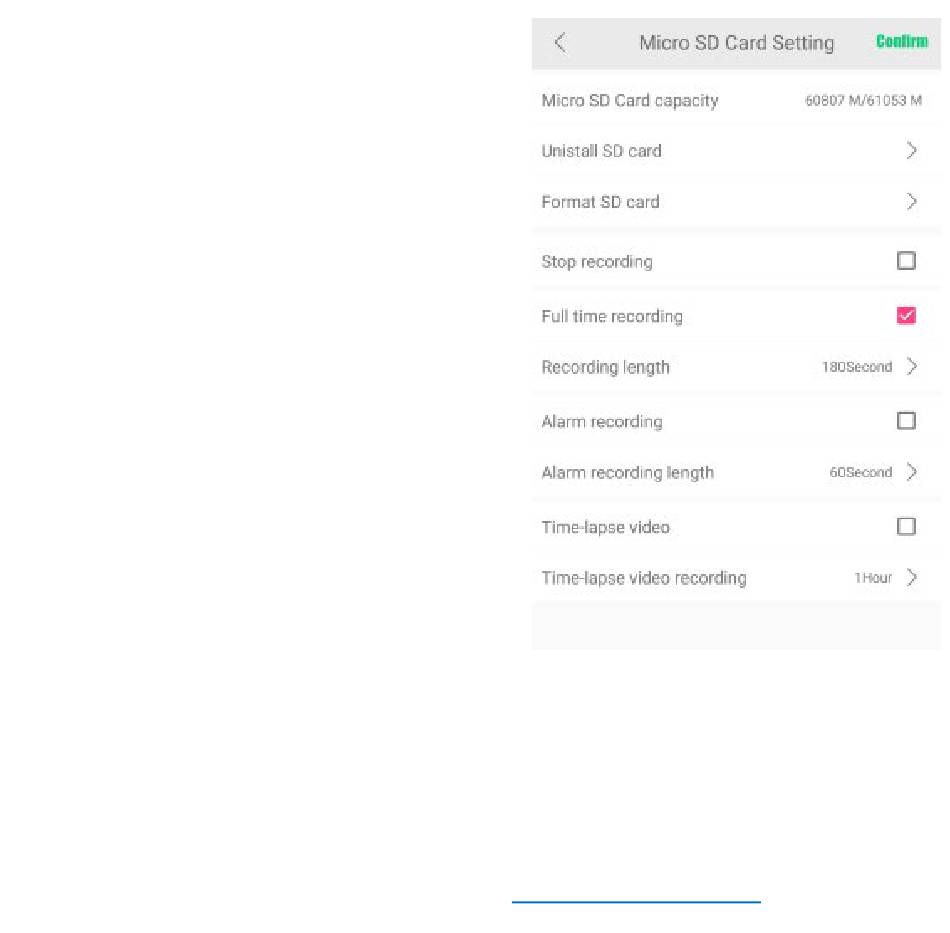Click the Micro SD Card capacity value
950x933 pixels.
(x=863, y=101)
